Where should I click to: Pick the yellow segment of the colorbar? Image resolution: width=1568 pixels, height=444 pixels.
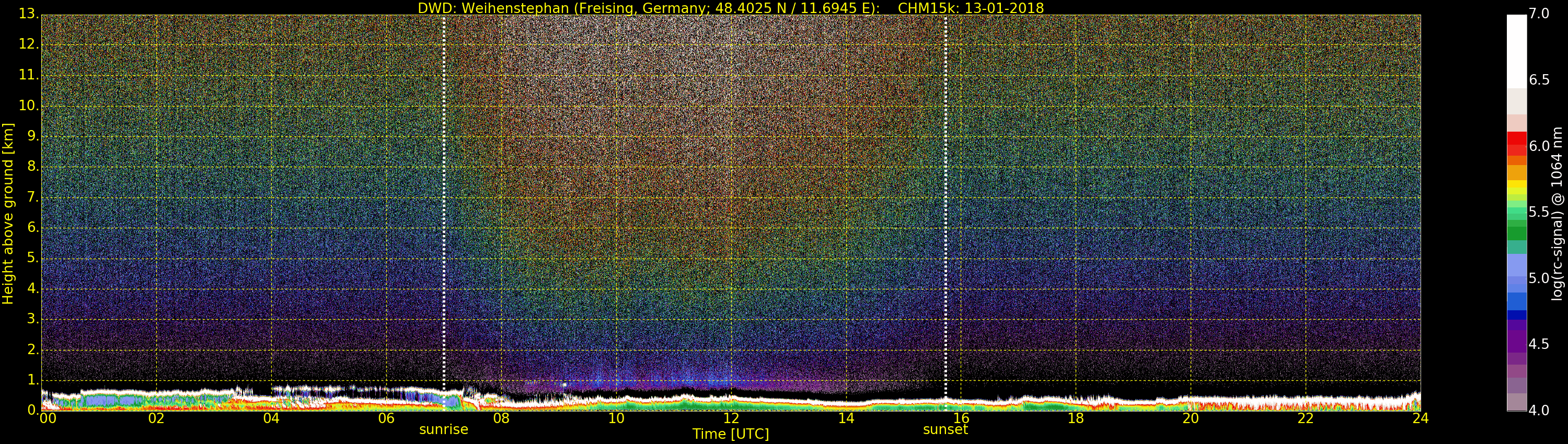(x=1516, y=185)
